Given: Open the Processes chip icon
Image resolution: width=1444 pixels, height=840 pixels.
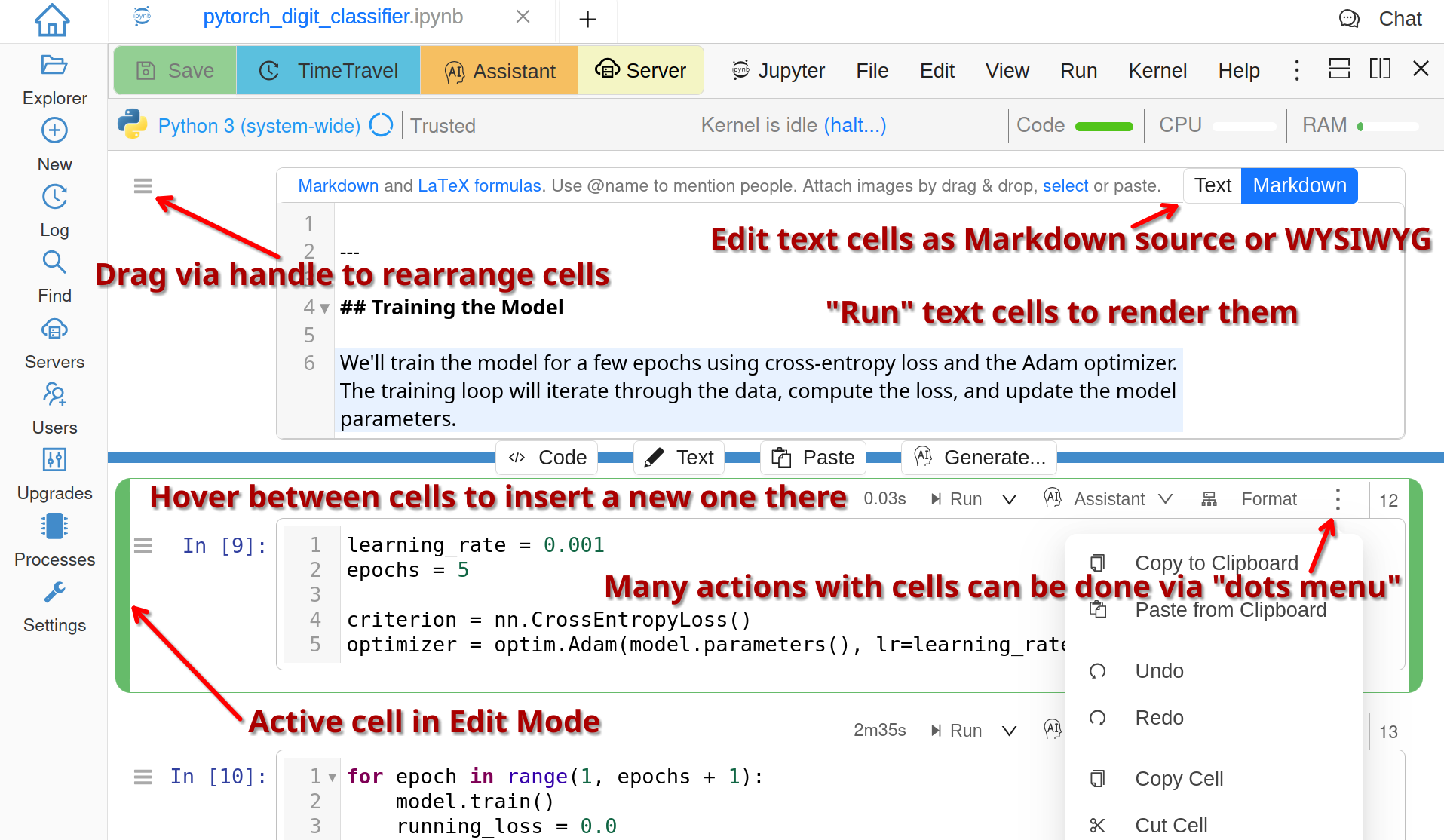Looking at the screenshot, I should [54, 526].
